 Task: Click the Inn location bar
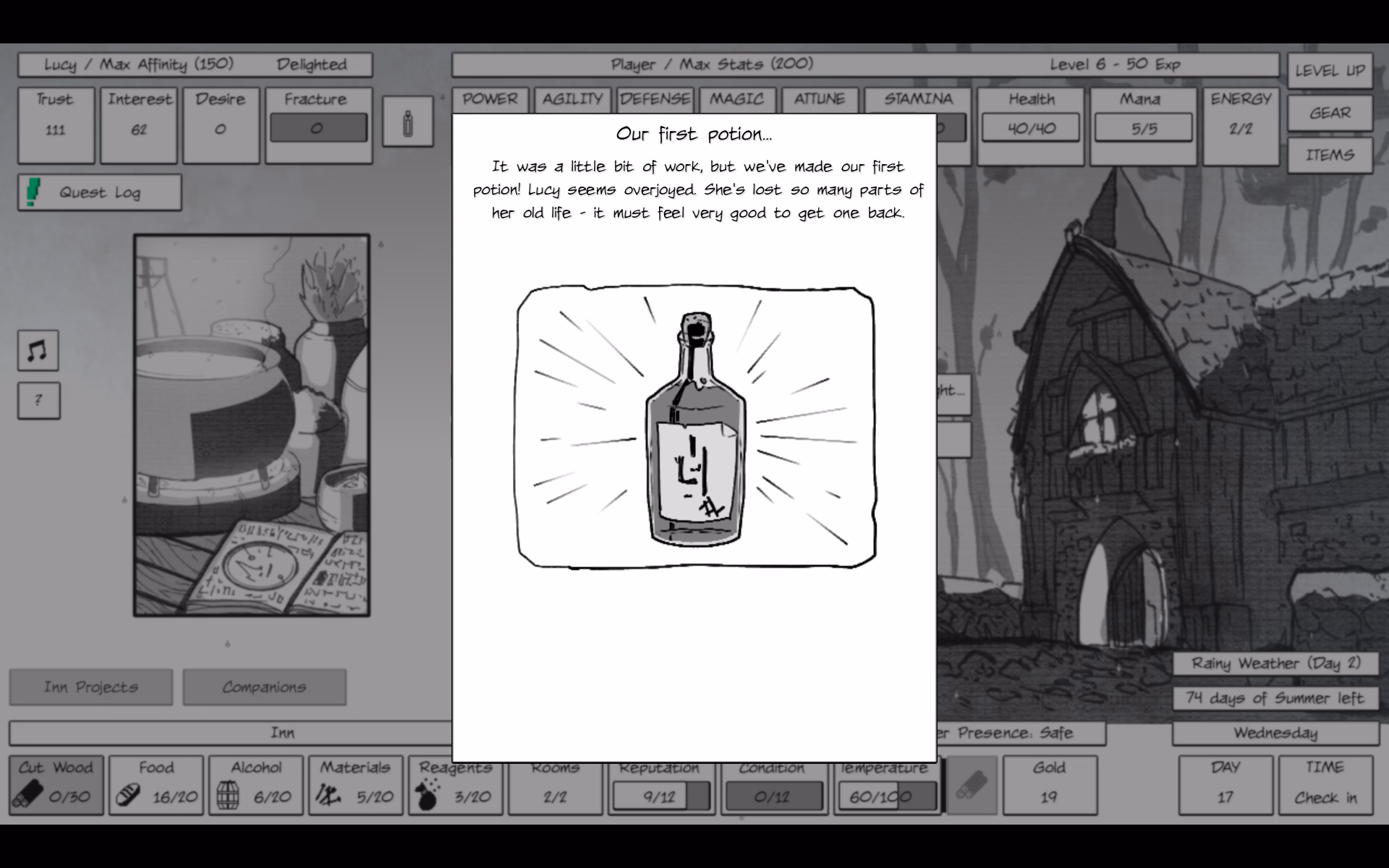click(x=231, y=733)
